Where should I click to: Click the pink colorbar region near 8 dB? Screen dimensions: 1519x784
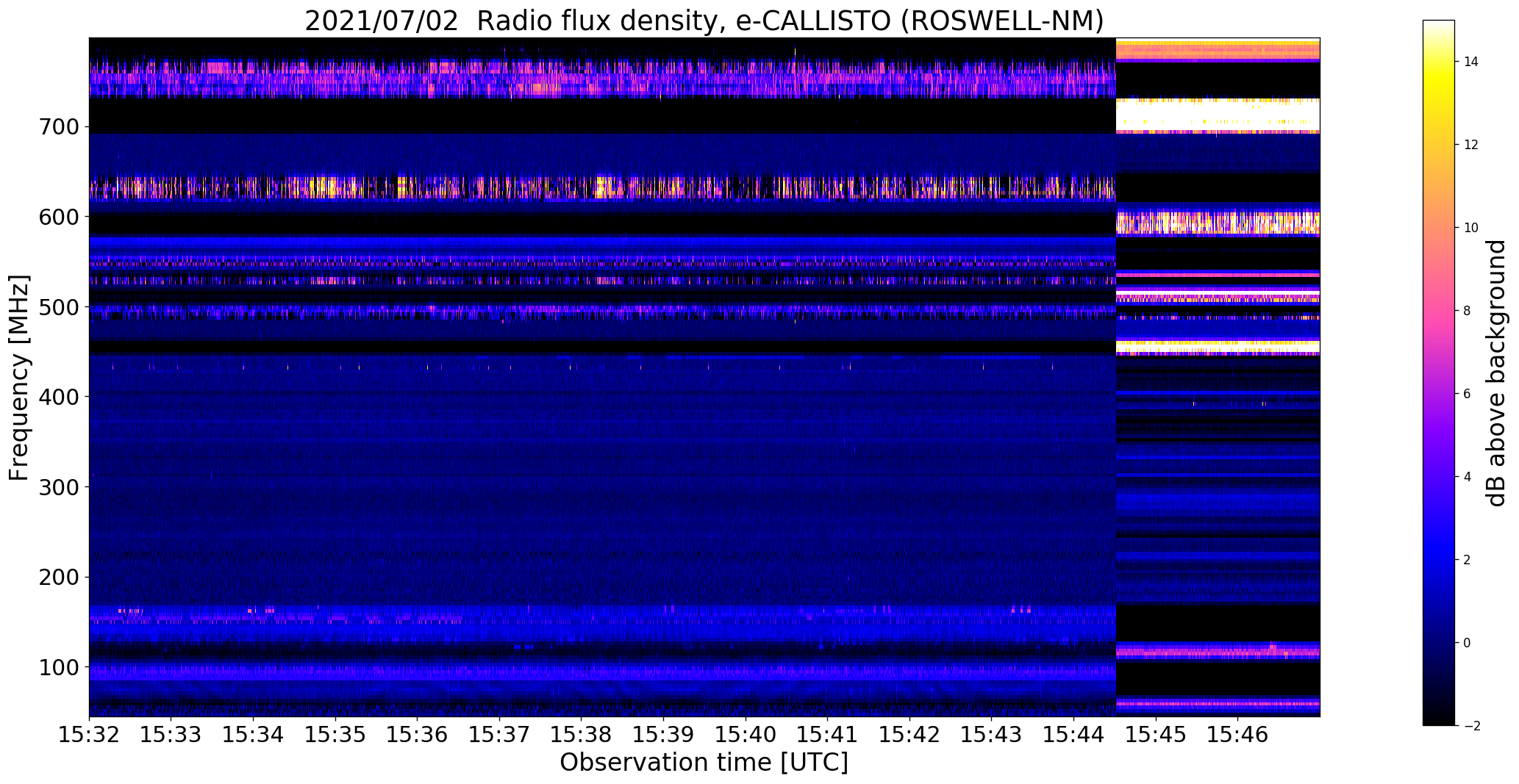[x=1439, y=311]
